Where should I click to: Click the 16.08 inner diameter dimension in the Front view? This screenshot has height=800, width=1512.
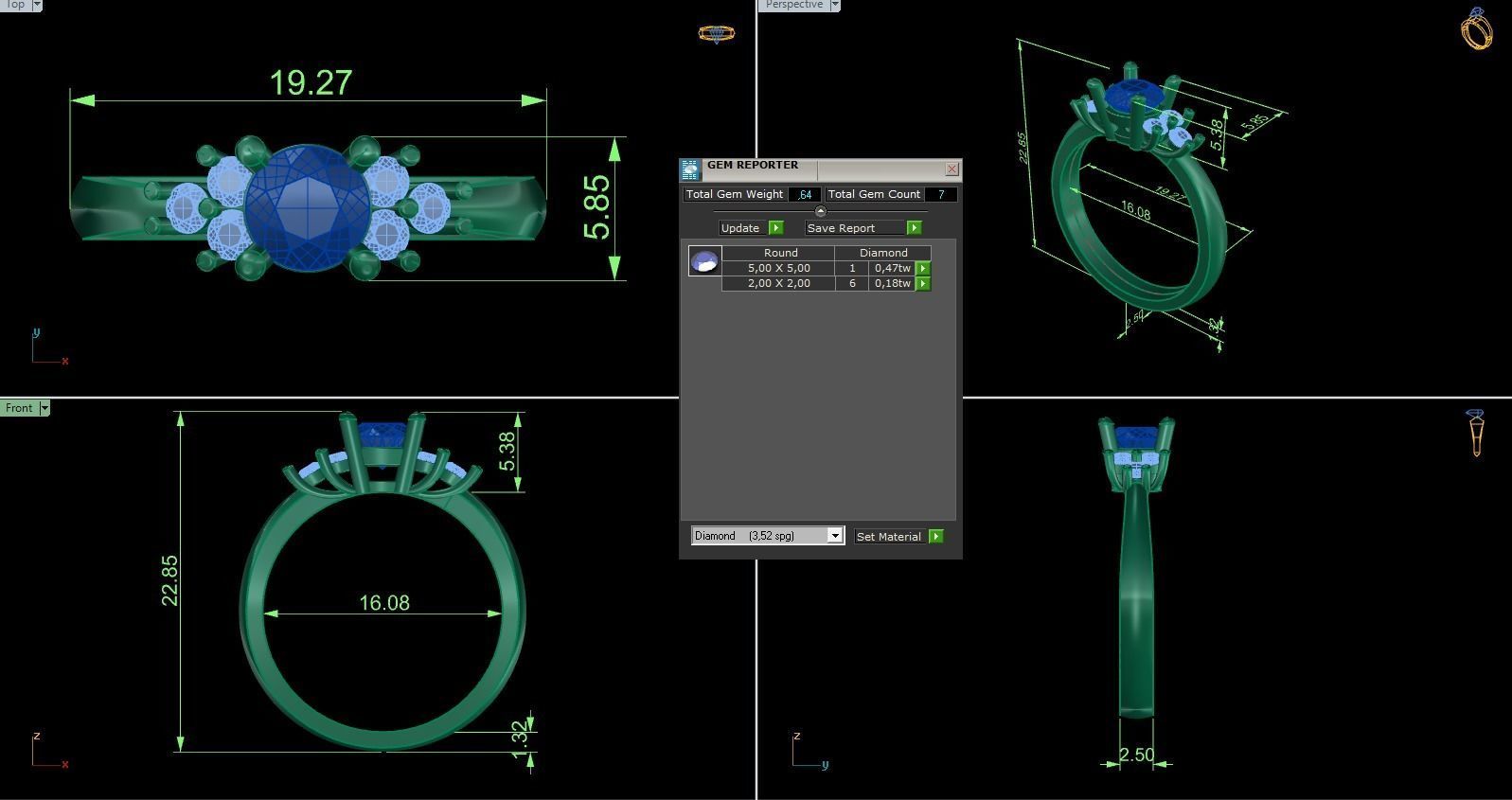coord(384,603)
